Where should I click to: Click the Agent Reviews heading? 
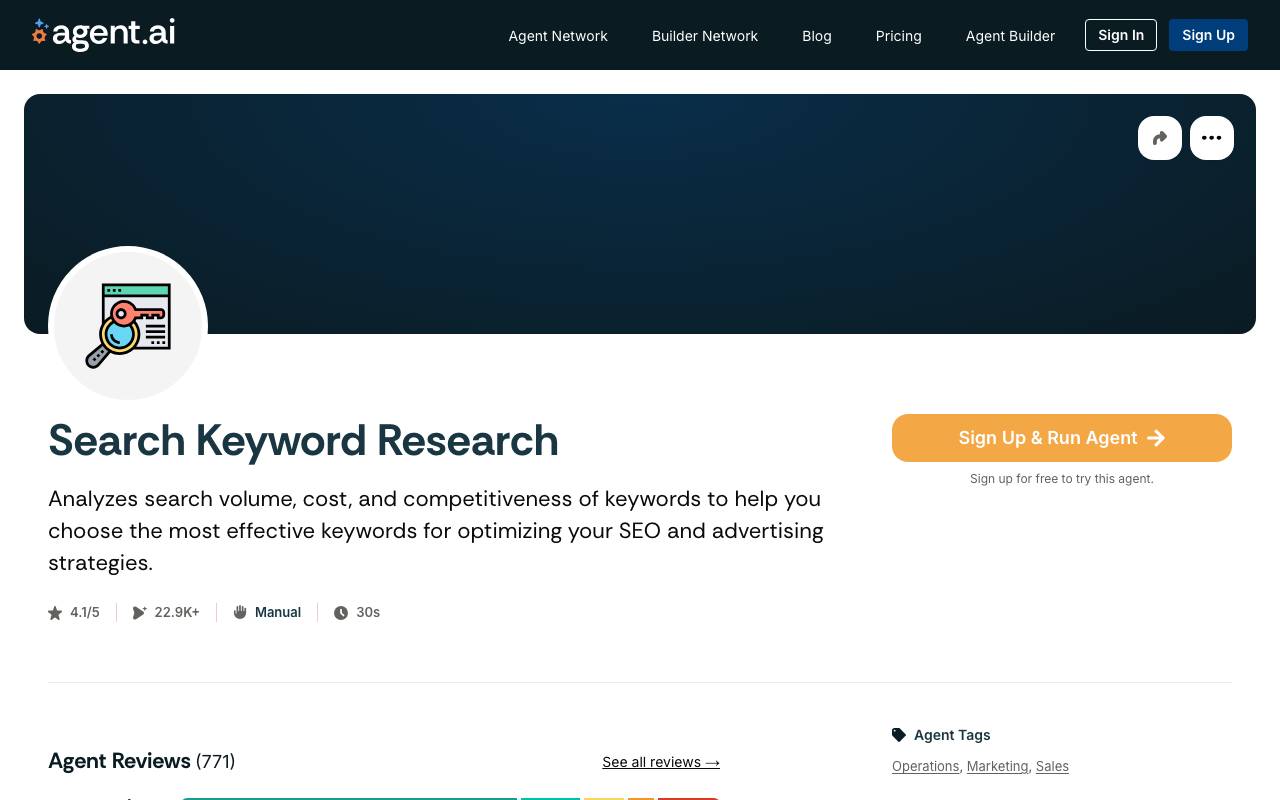tap(119, 761)
